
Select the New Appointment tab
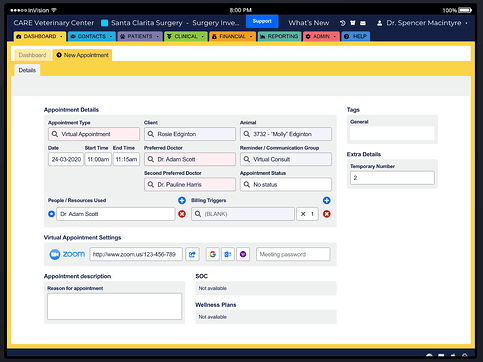tap(82, 55)
